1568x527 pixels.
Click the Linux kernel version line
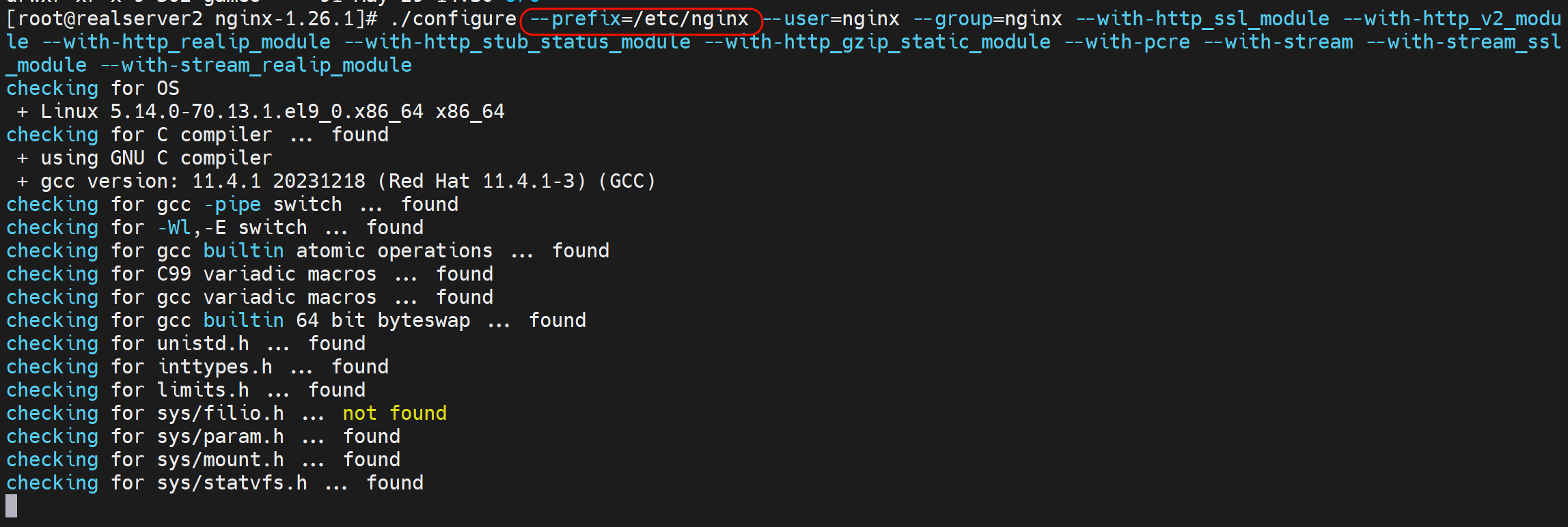[x=272, y=112]
